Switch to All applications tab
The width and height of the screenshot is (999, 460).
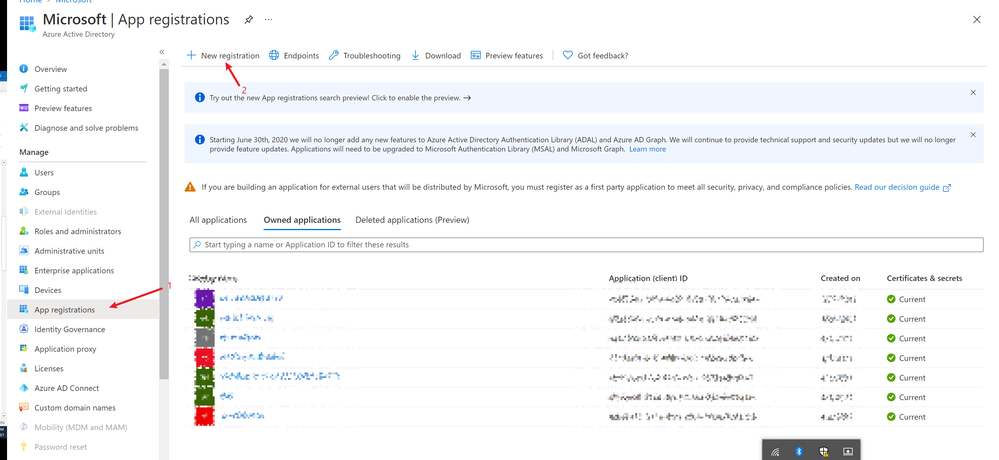[218, 220]
